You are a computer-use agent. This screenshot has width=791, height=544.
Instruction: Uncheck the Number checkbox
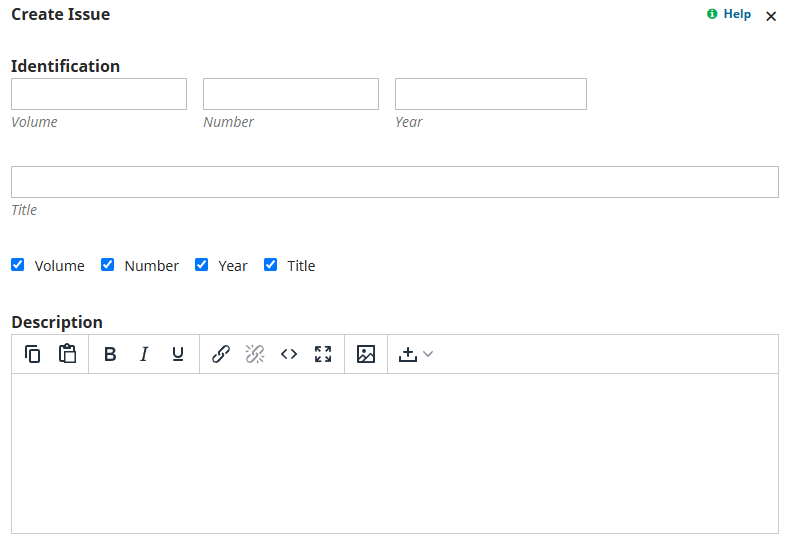click(107, 265)
